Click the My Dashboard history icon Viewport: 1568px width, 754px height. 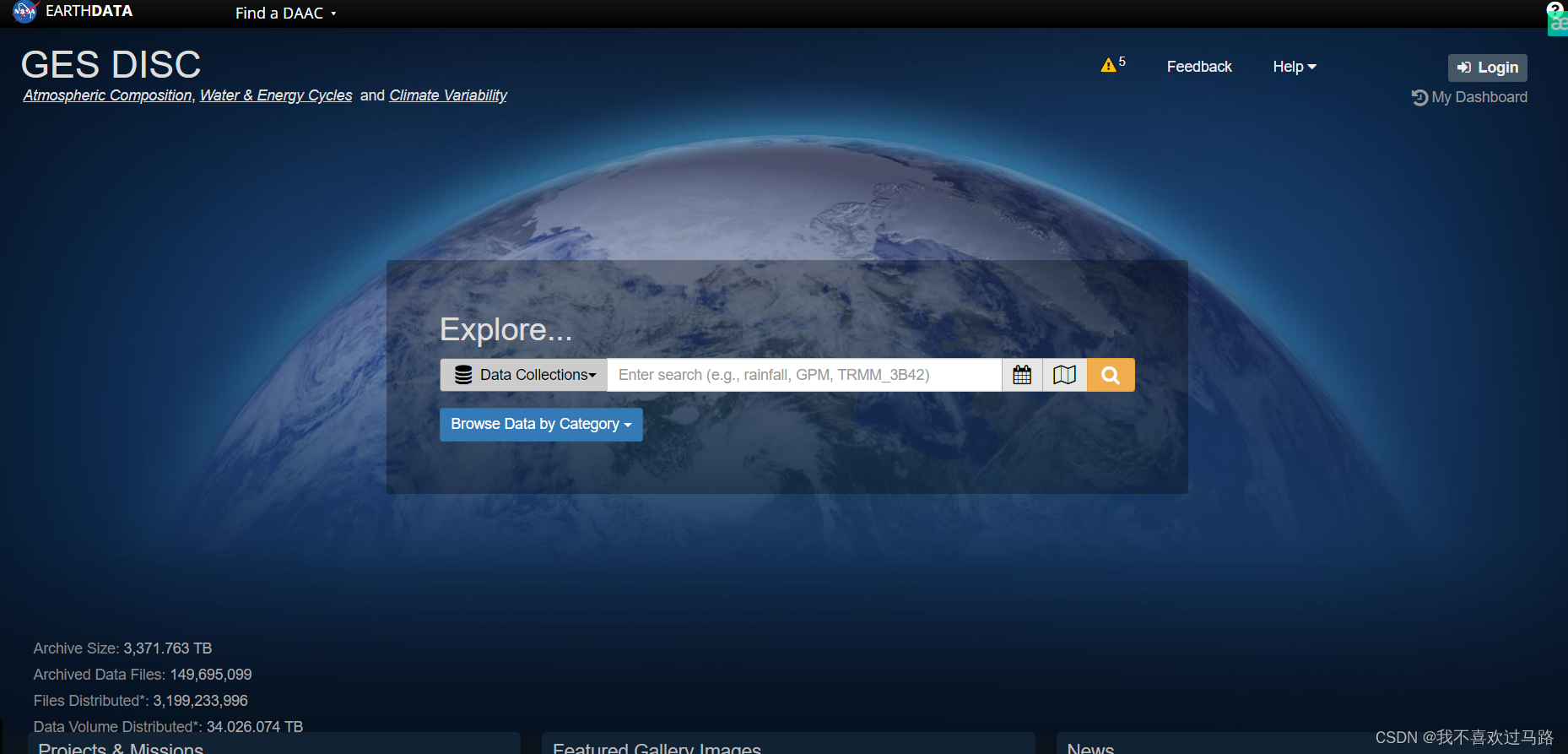[x=1419, y=98]
